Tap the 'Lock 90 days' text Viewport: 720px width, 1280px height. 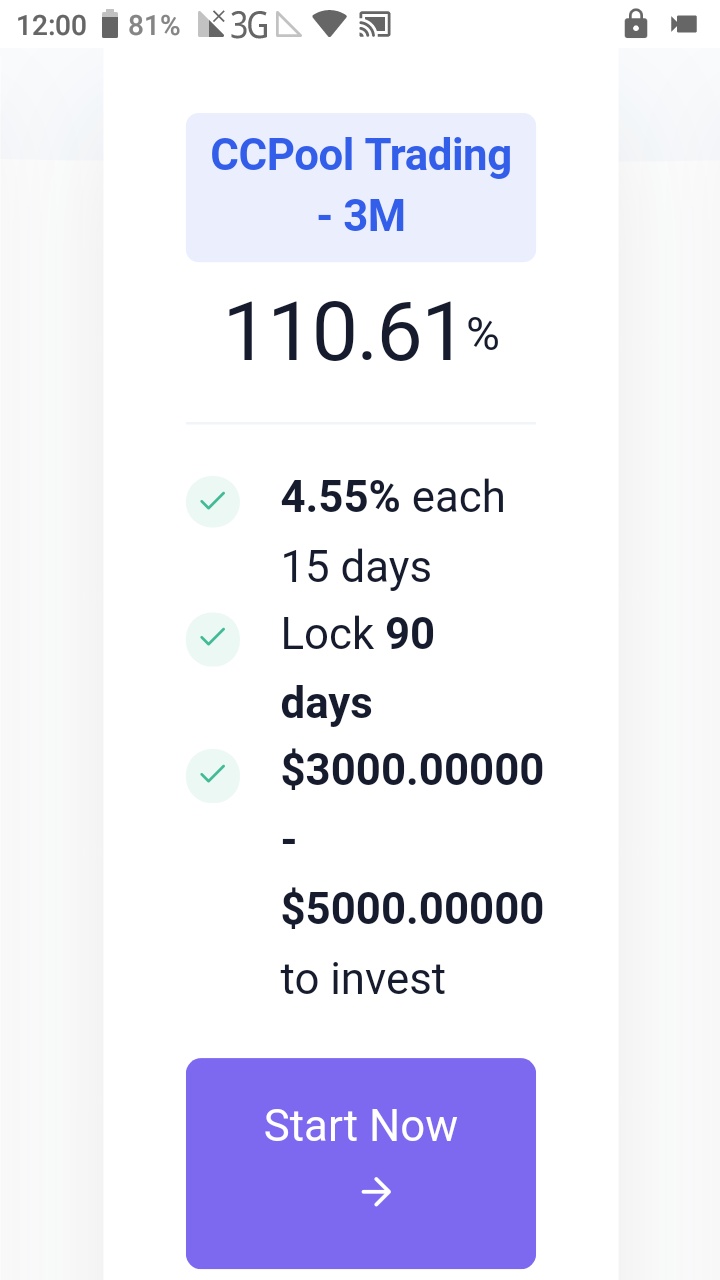coord(357,668)
